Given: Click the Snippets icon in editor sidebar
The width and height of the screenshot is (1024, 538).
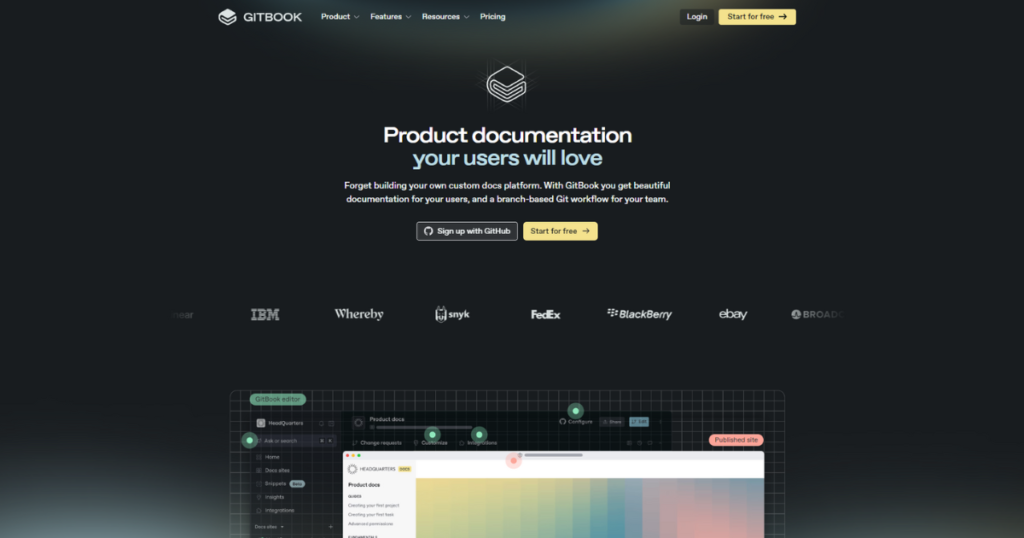Looking at the screenshot, I should click(259, 484).
